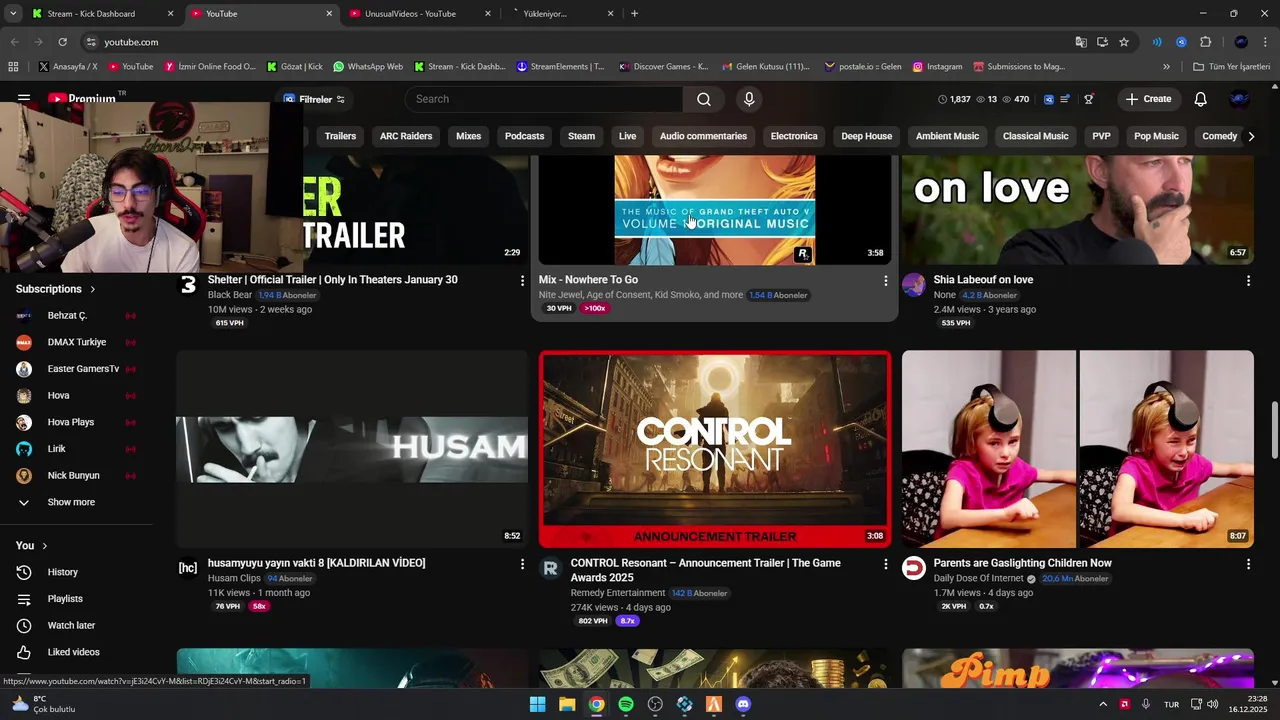This screenshot has width=1280, height=720.
Task: Activate voice search microphone
Action: click(x=749, y=99)
